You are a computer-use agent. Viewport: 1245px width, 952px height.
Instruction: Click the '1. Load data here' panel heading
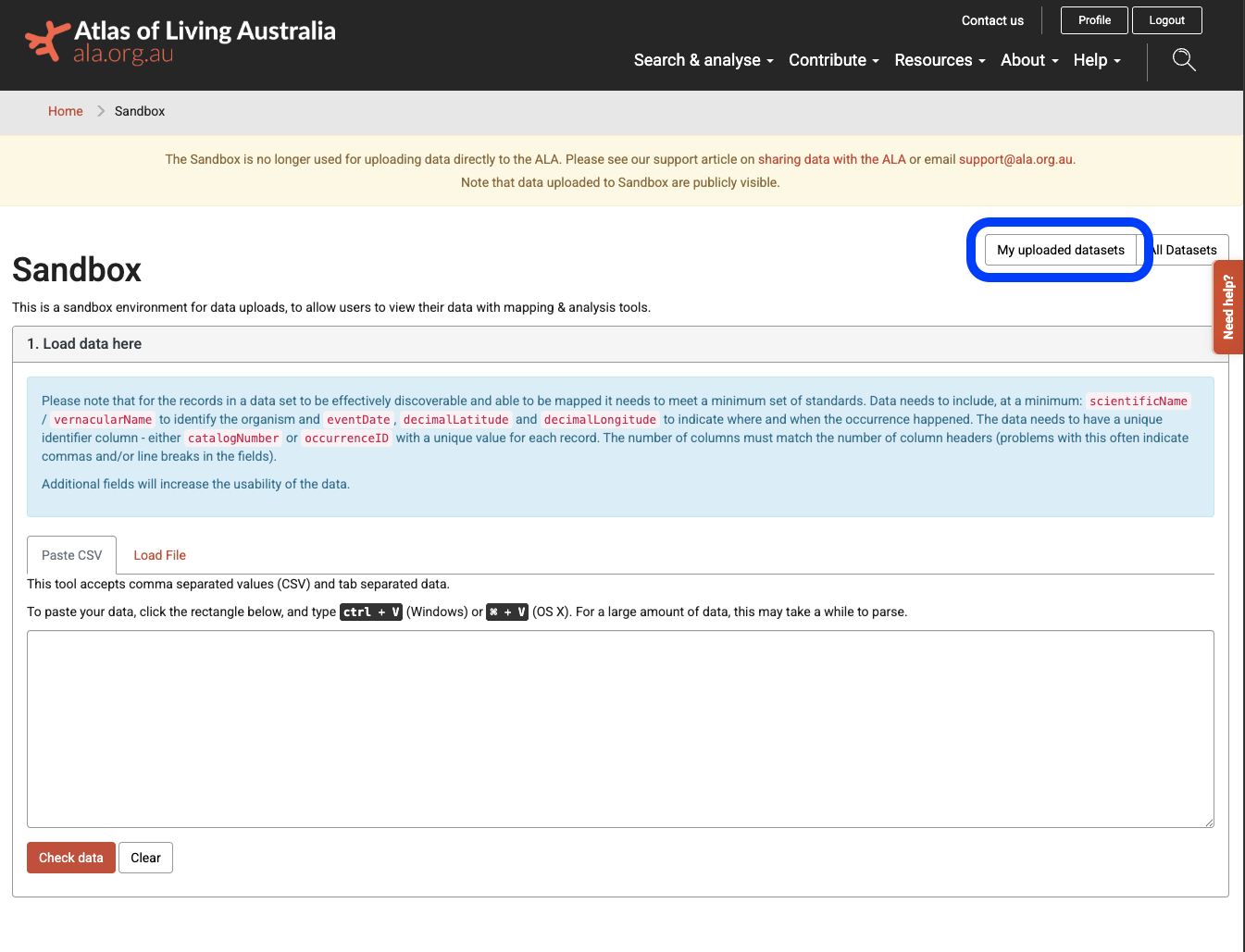point(620,344)
